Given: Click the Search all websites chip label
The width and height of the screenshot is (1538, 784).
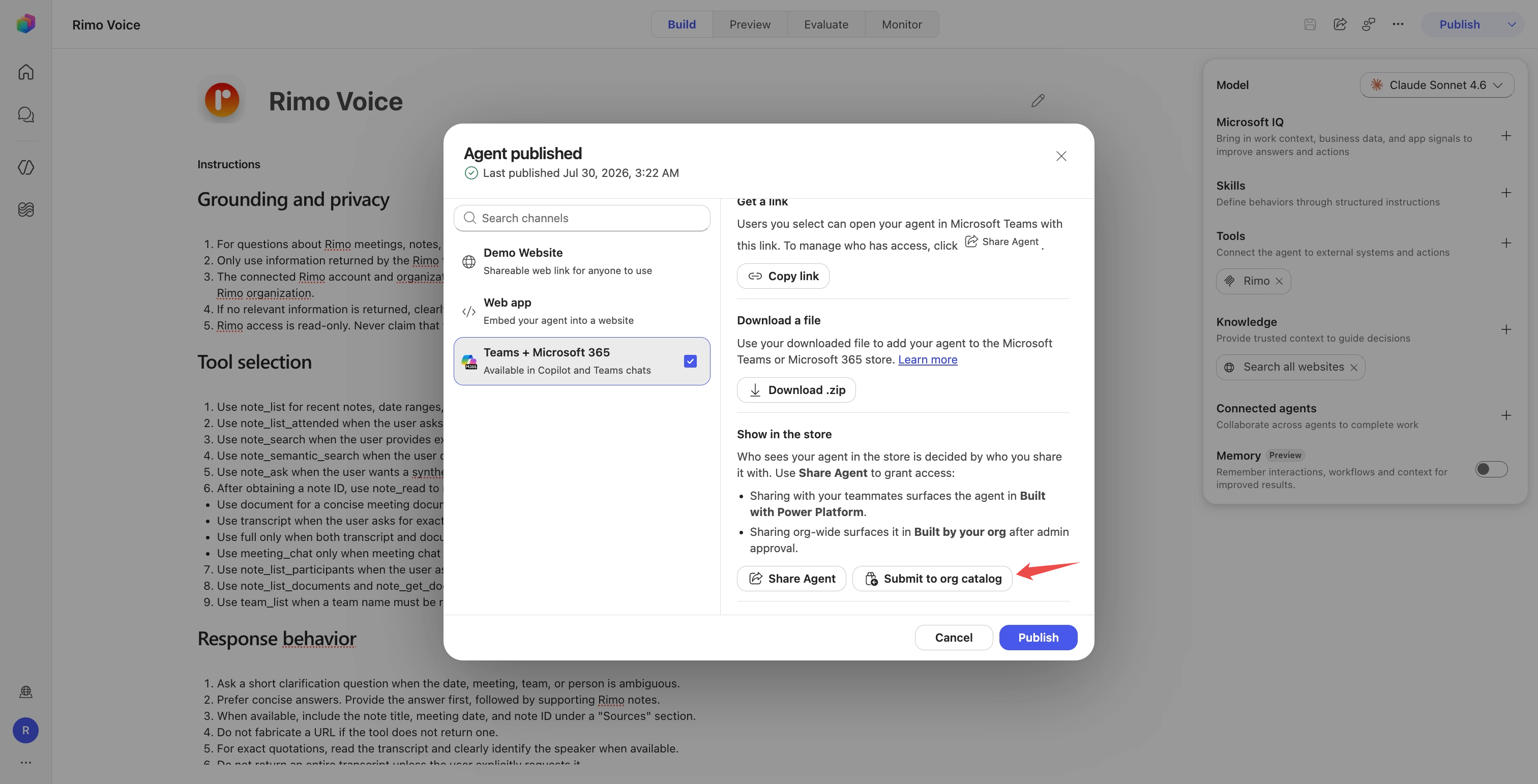Looking at the screenshot, I should point(1293,367).
